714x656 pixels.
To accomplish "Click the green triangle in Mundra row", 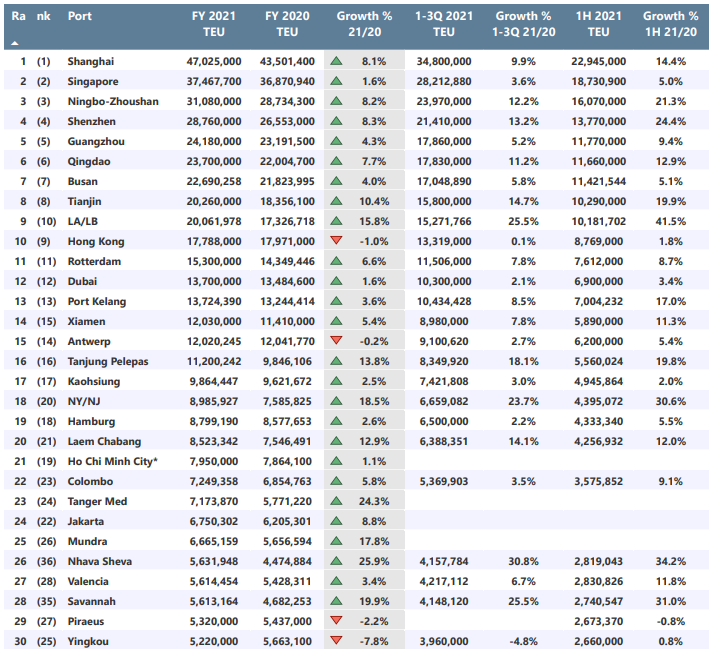I will 336,541.
